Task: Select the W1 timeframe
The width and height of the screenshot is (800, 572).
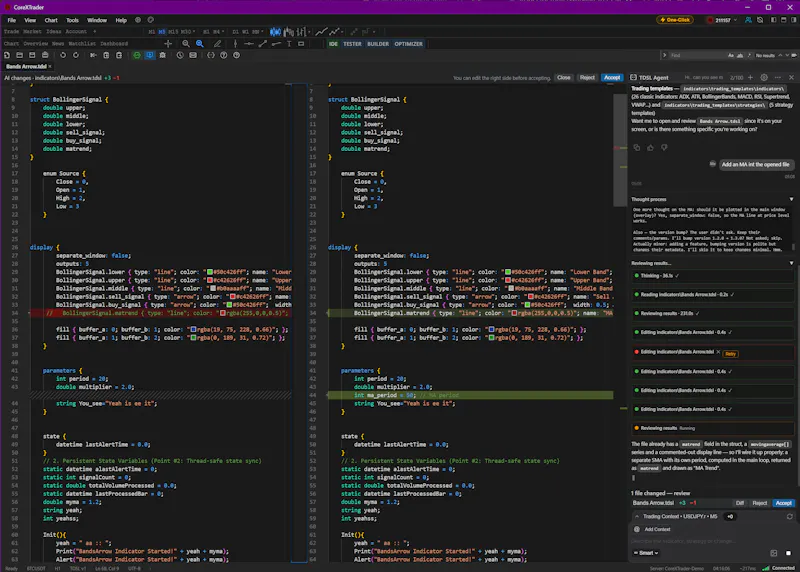Action: coord(245,32)
